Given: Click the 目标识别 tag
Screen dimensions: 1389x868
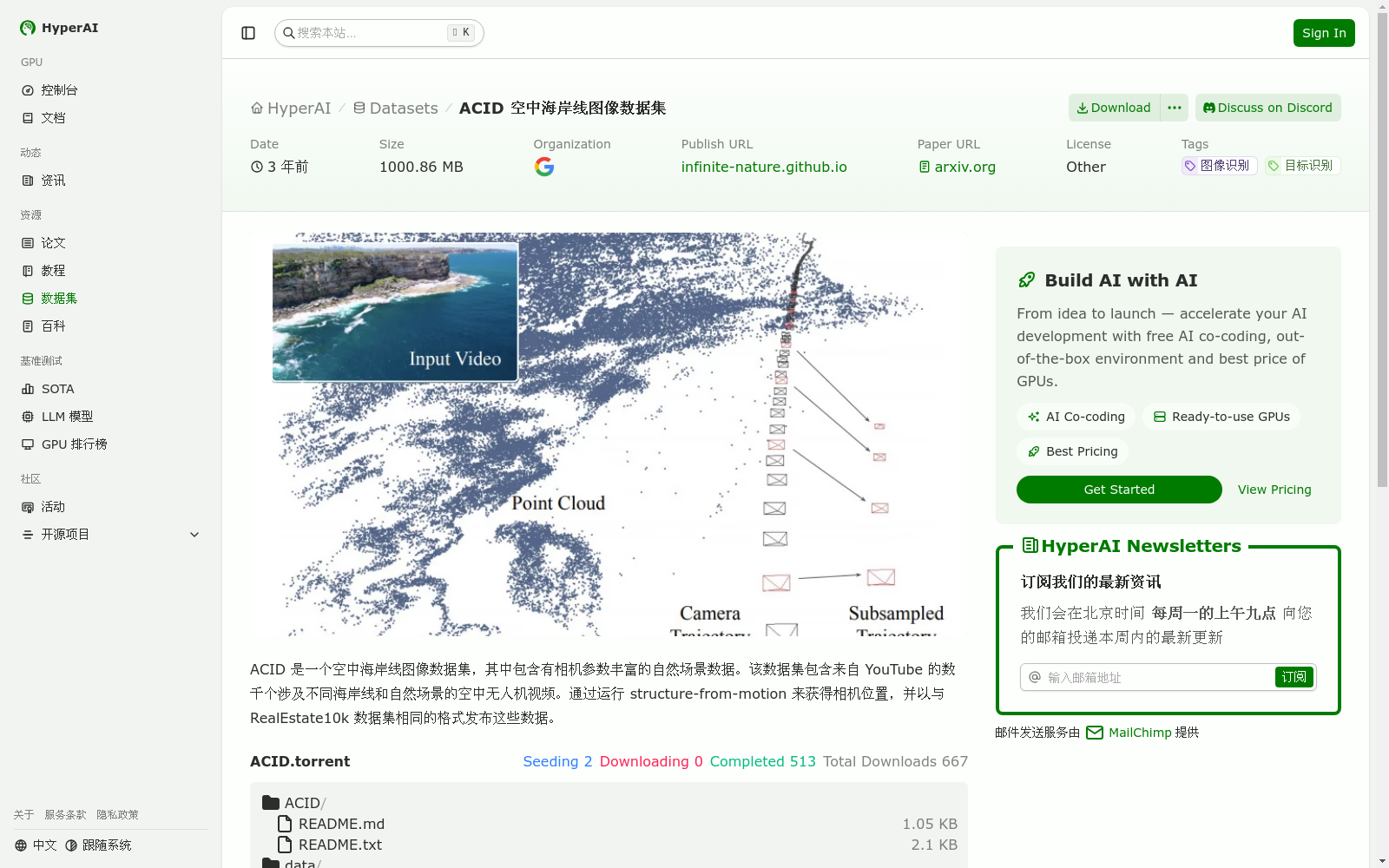Looking at the screenshot, I should click(x=1302, y=166).
